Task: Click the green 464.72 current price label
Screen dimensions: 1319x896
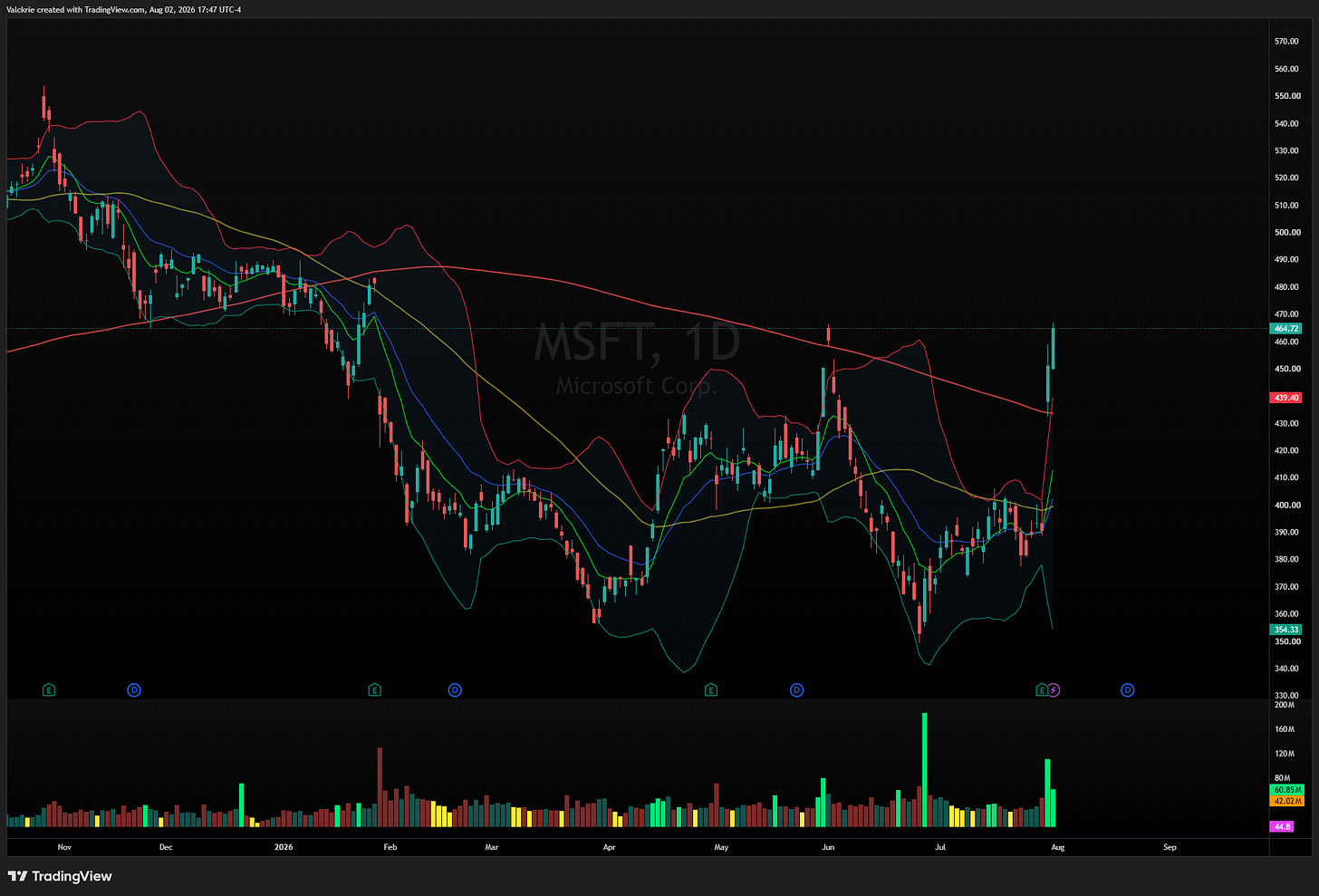Action: pos(1286,329)
